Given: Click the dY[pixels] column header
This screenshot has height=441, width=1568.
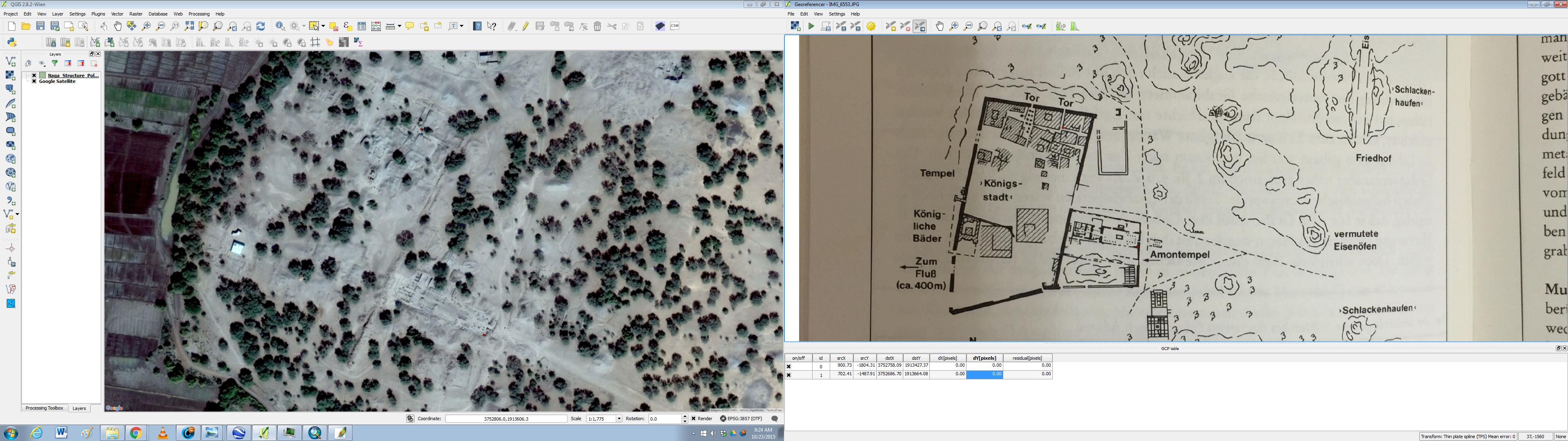Looking at the screenshot, I should (984, 358).
